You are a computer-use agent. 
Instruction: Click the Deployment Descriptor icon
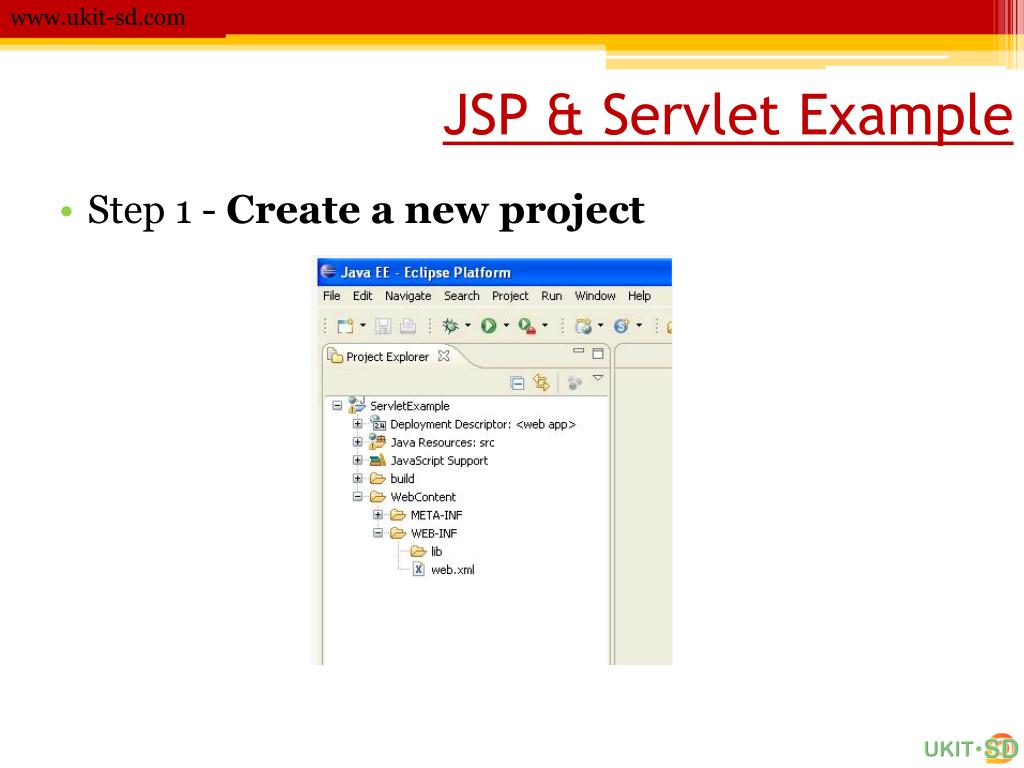pos(377,423)
